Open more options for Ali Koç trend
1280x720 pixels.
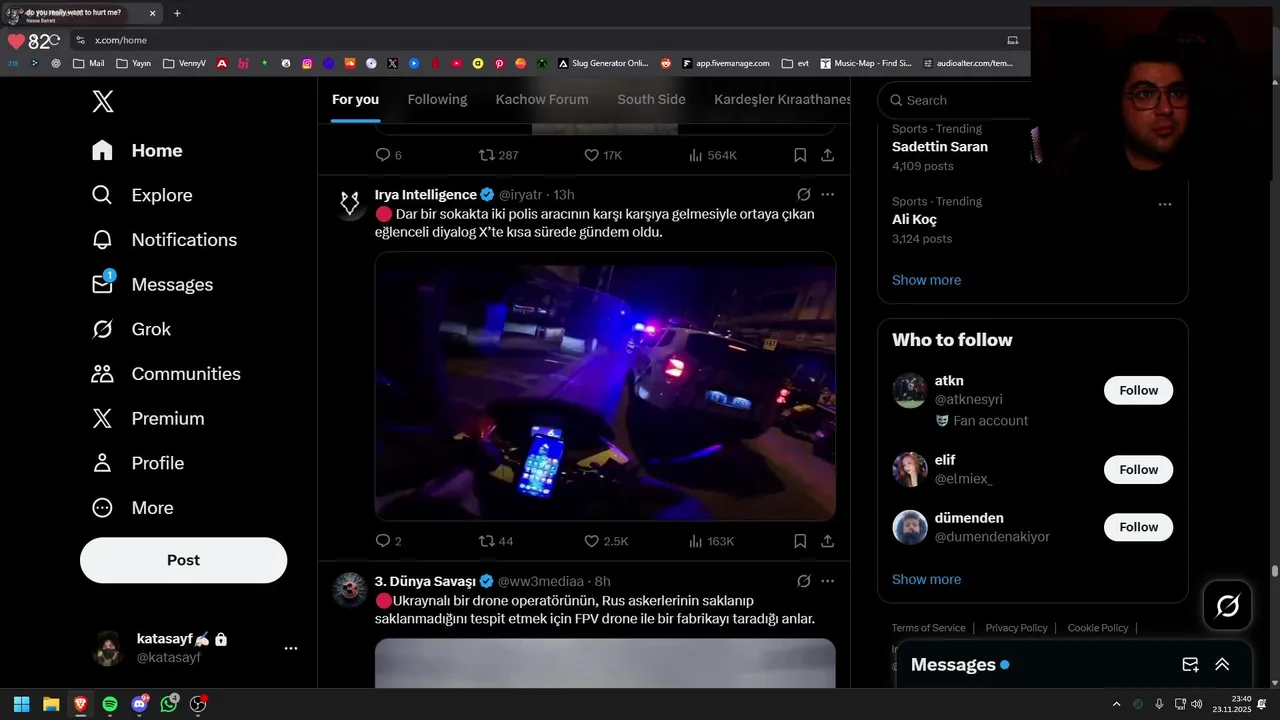pos(1165,204)
